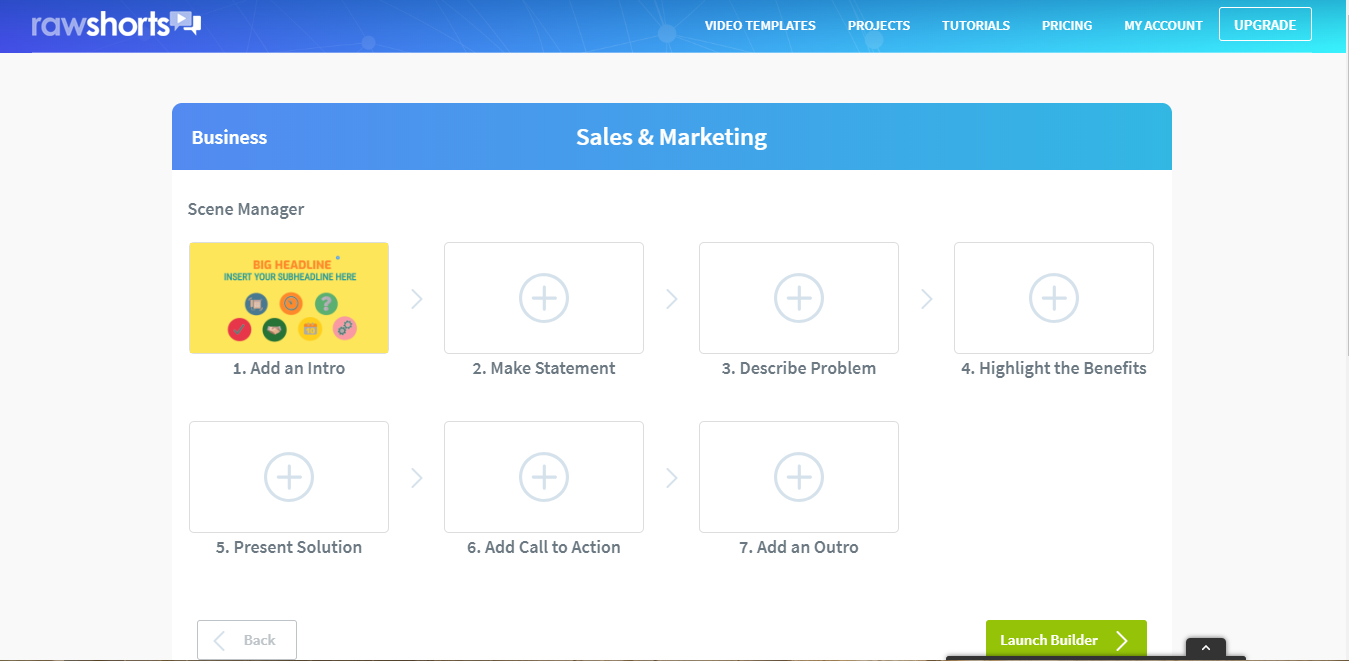
Task: Go to Tutorials
Action: click(x=976, y=26)
